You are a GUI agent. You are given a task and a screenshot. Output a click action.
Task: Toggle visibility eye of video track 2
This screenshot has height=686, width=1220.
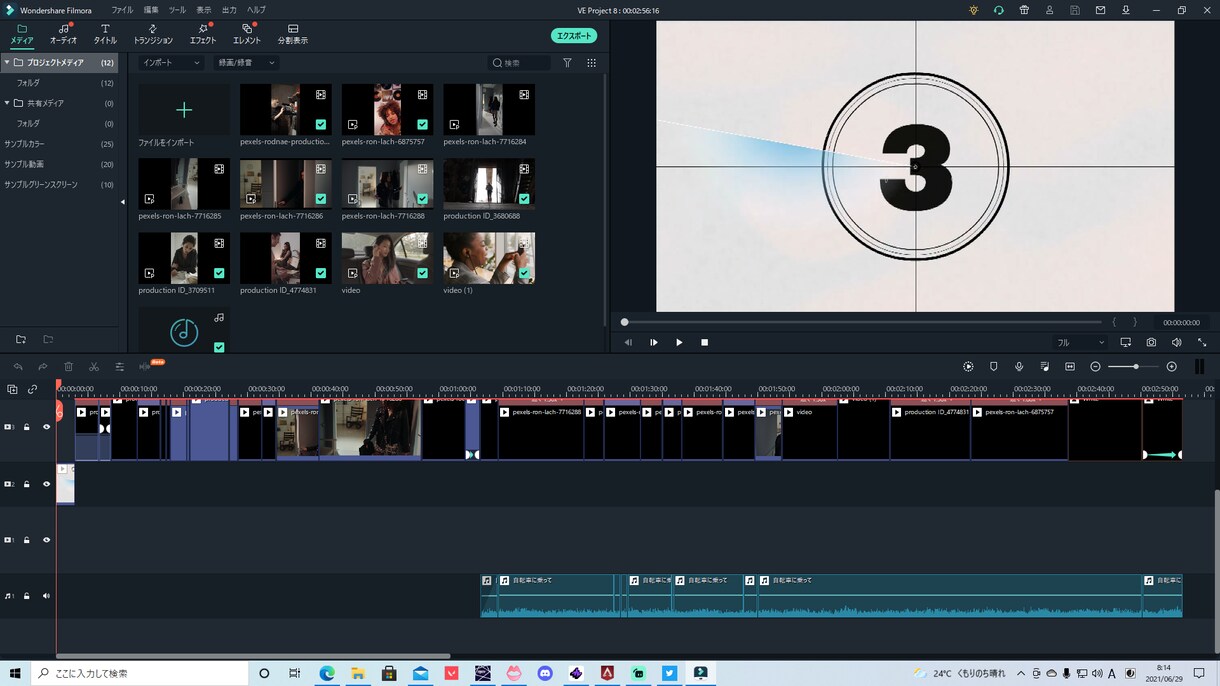point(46,484)
